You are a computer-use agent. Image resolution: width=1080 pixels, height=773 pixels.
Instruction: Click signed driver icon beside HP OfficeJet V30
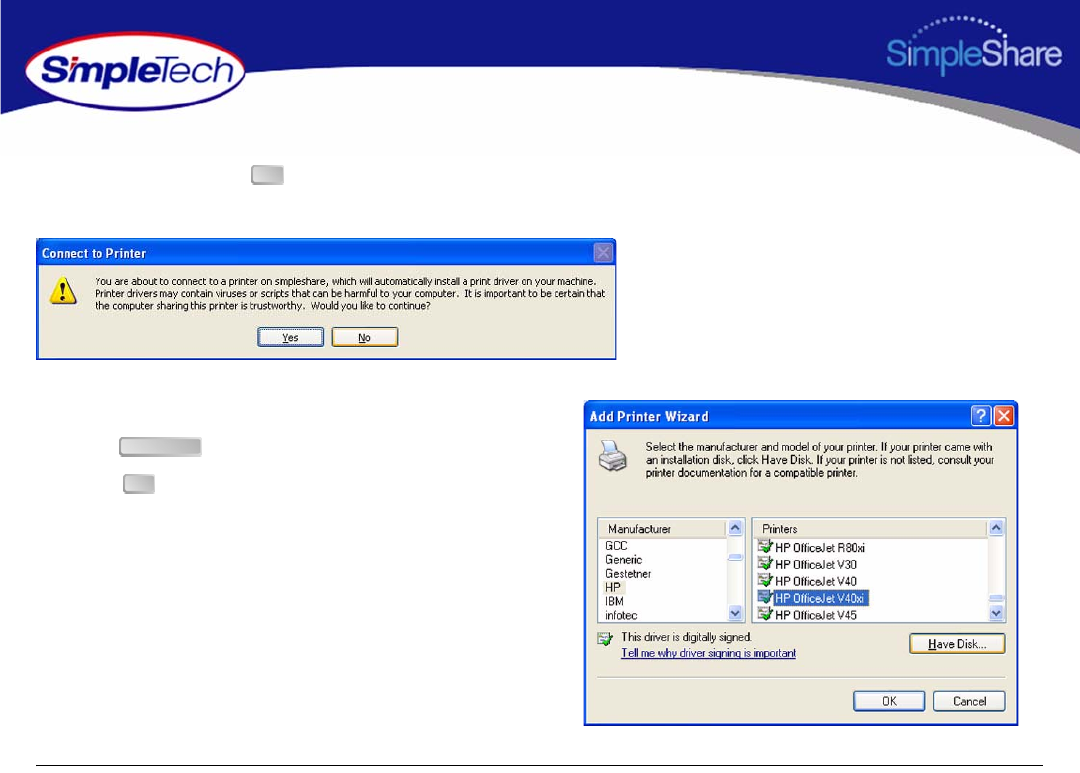765,564
